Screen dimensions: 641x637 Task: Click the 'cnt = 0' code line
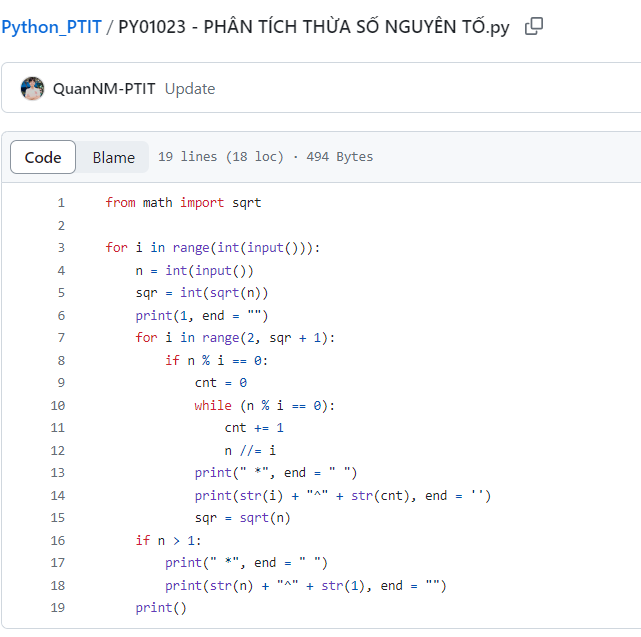(221, 382)
